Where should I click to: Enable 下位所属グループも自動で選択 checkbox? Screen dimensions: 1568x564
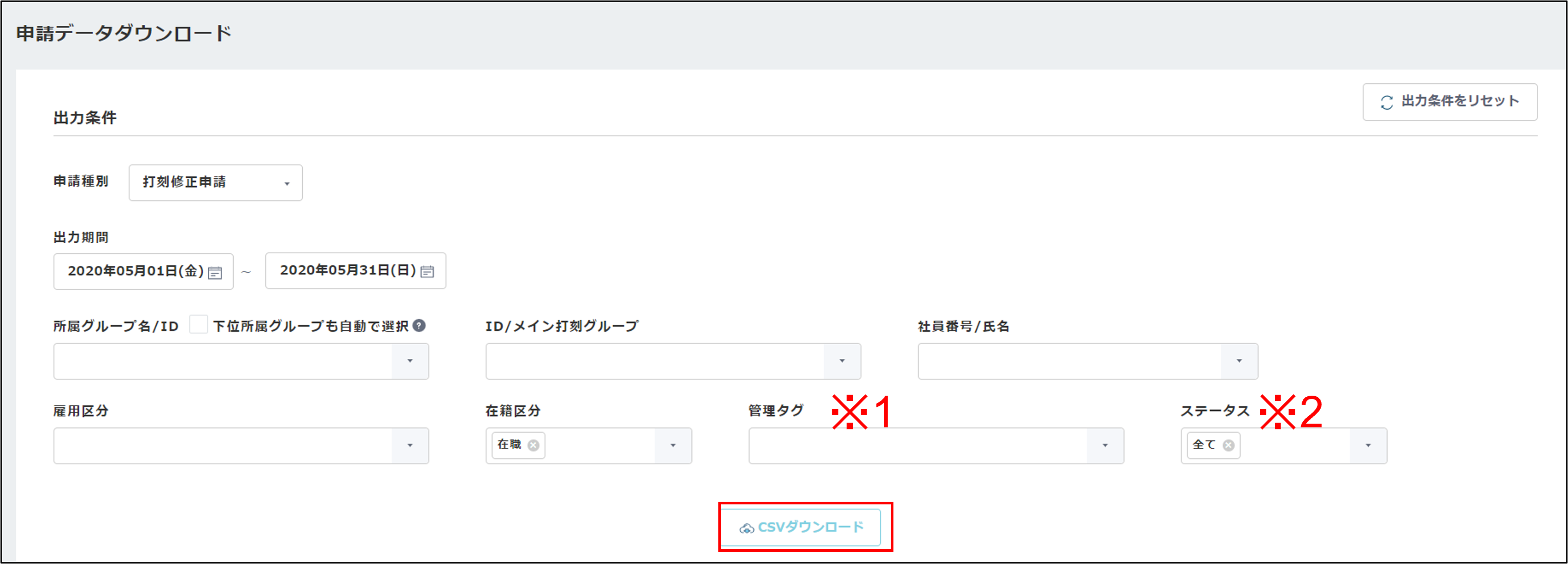198,324
